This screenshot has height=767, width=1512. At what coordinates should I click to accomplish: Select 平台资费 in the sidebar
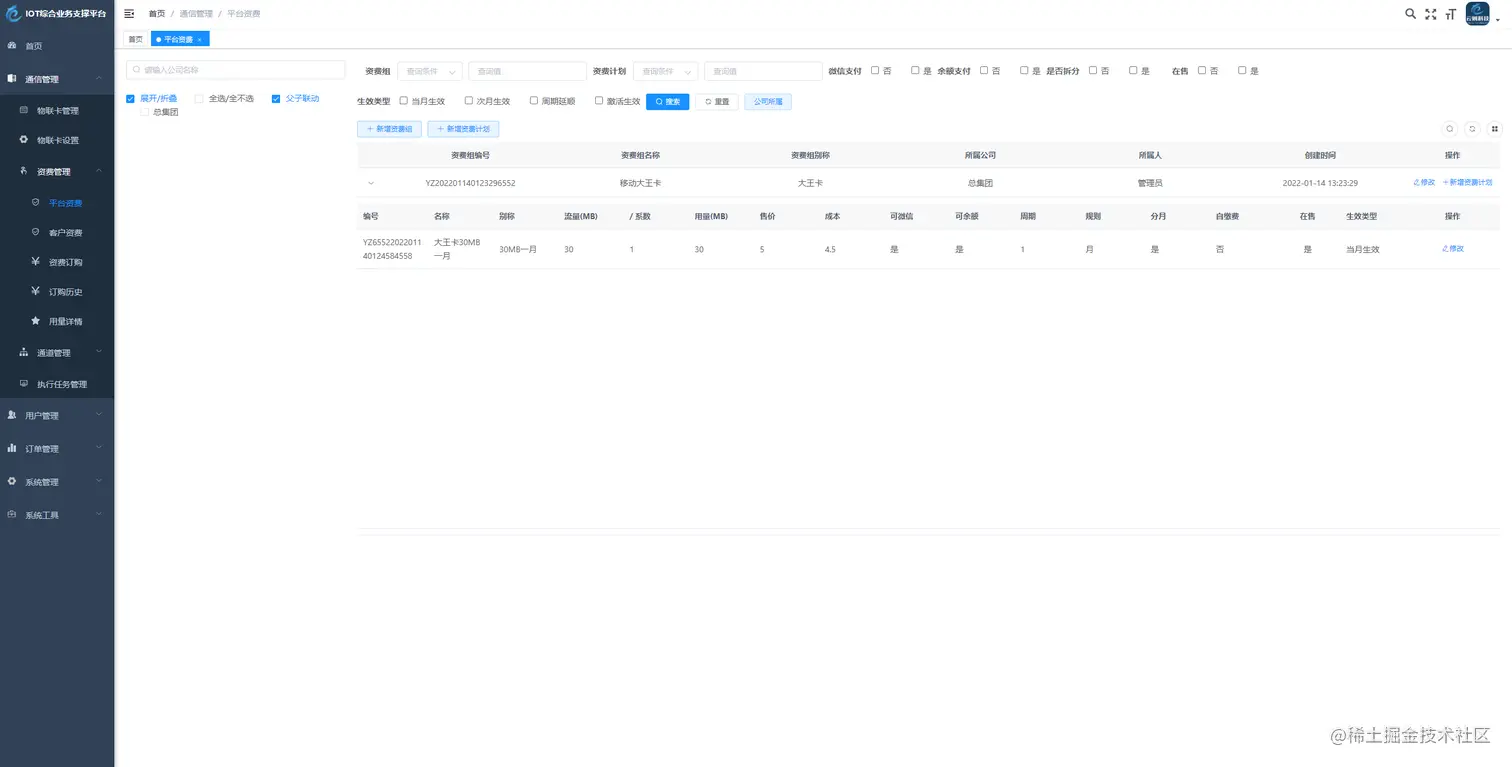[x=57, y=203]
